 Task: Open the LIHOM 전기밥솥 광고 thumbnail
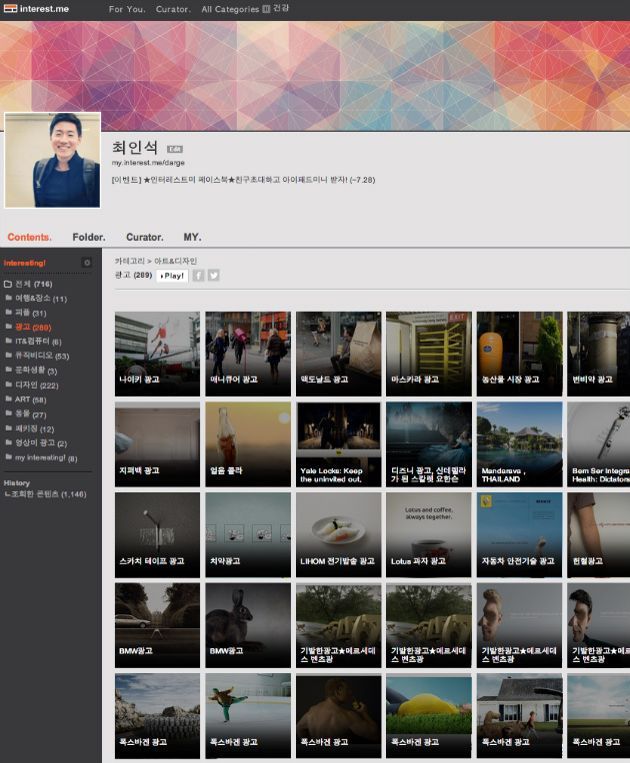click(338, 535)
